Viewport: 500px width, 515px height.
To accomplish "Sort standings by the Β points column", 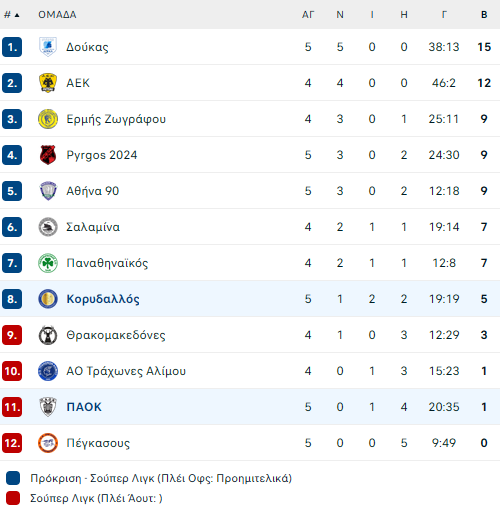I will 484,15.
